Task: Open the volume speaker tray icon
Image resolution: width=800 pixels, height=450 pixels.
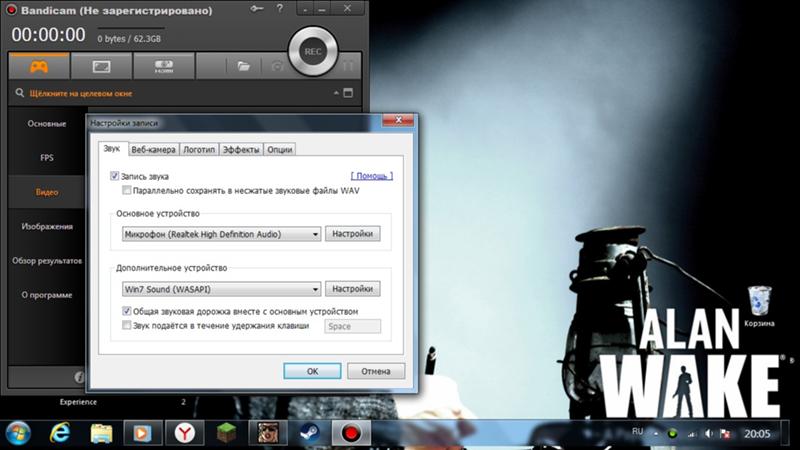Action: [709, 434]
